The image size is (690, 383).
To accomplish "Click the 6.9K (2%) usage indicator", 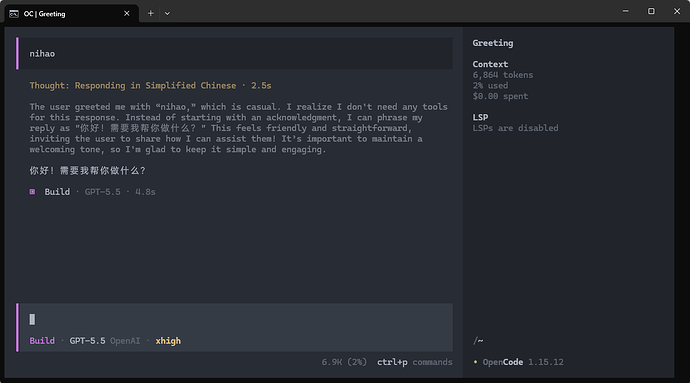I will point(344,362).
